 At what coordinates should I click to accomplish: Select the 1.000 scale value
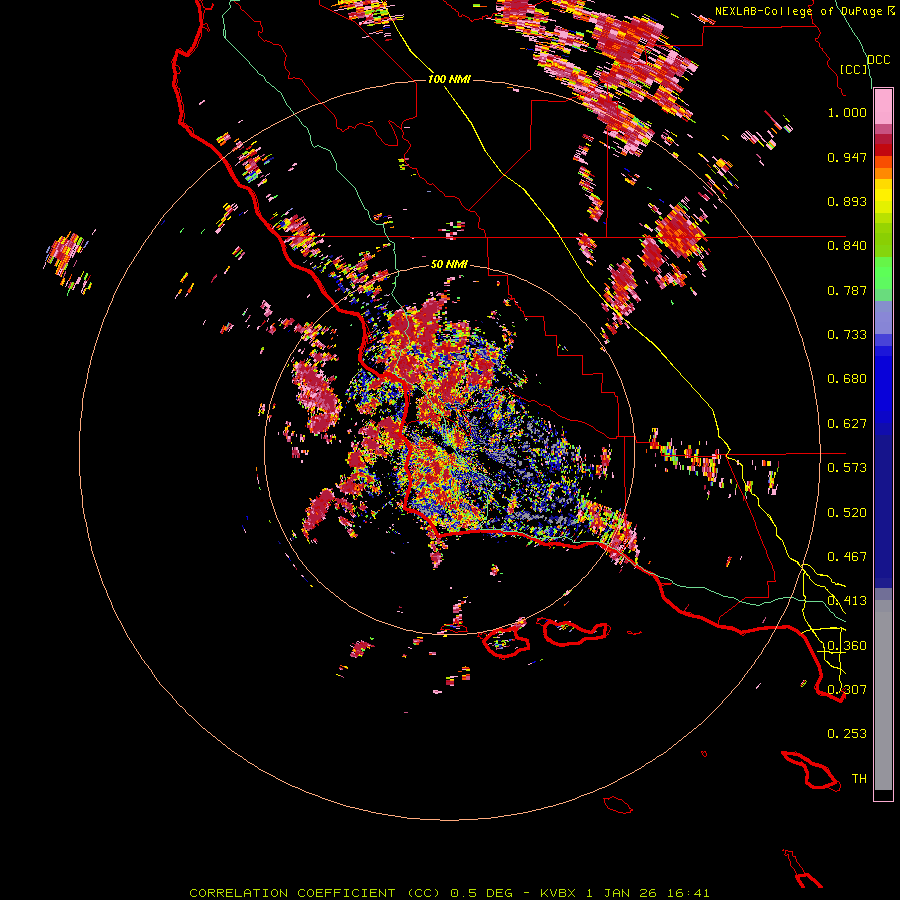[847, 112]
